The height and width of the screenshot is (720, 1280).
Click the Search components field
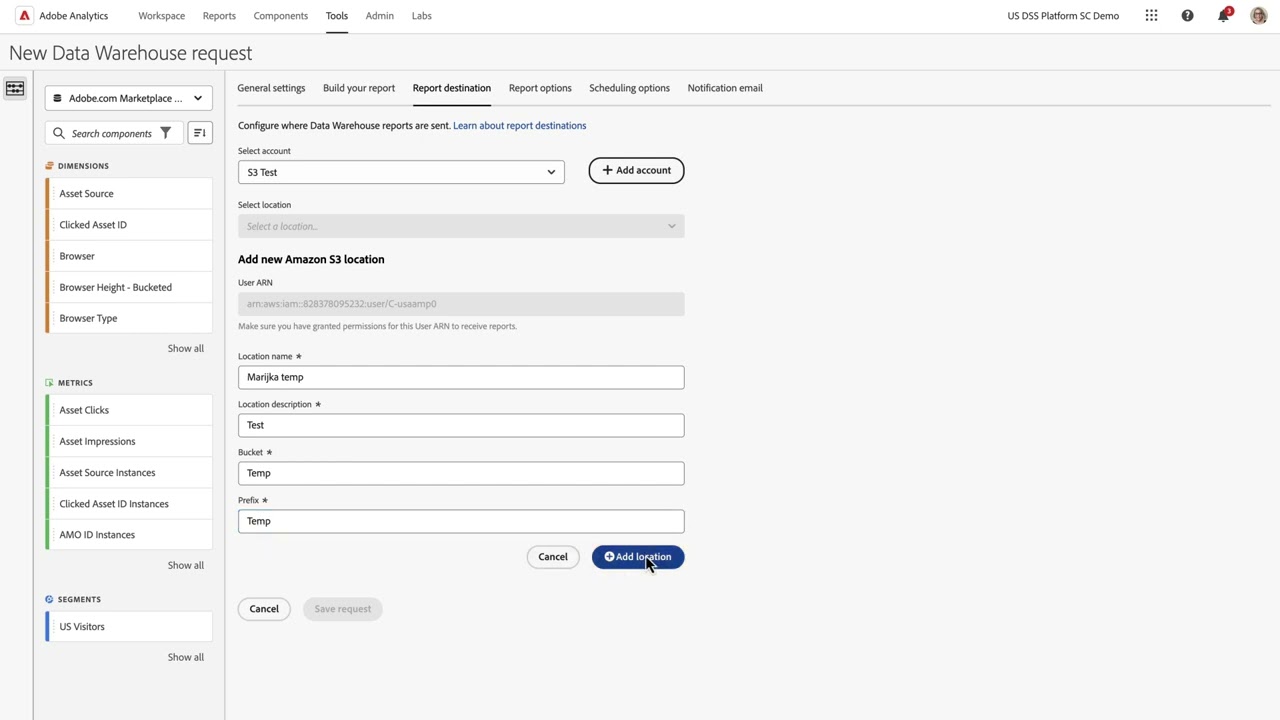(x=112, y=133)
